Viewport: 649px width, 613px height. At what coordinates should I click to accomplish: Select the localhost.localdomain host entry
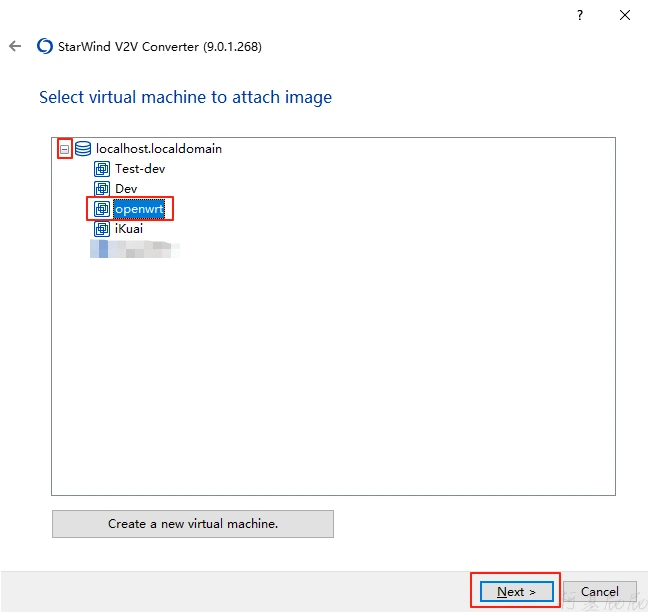(x=158, y=149)
